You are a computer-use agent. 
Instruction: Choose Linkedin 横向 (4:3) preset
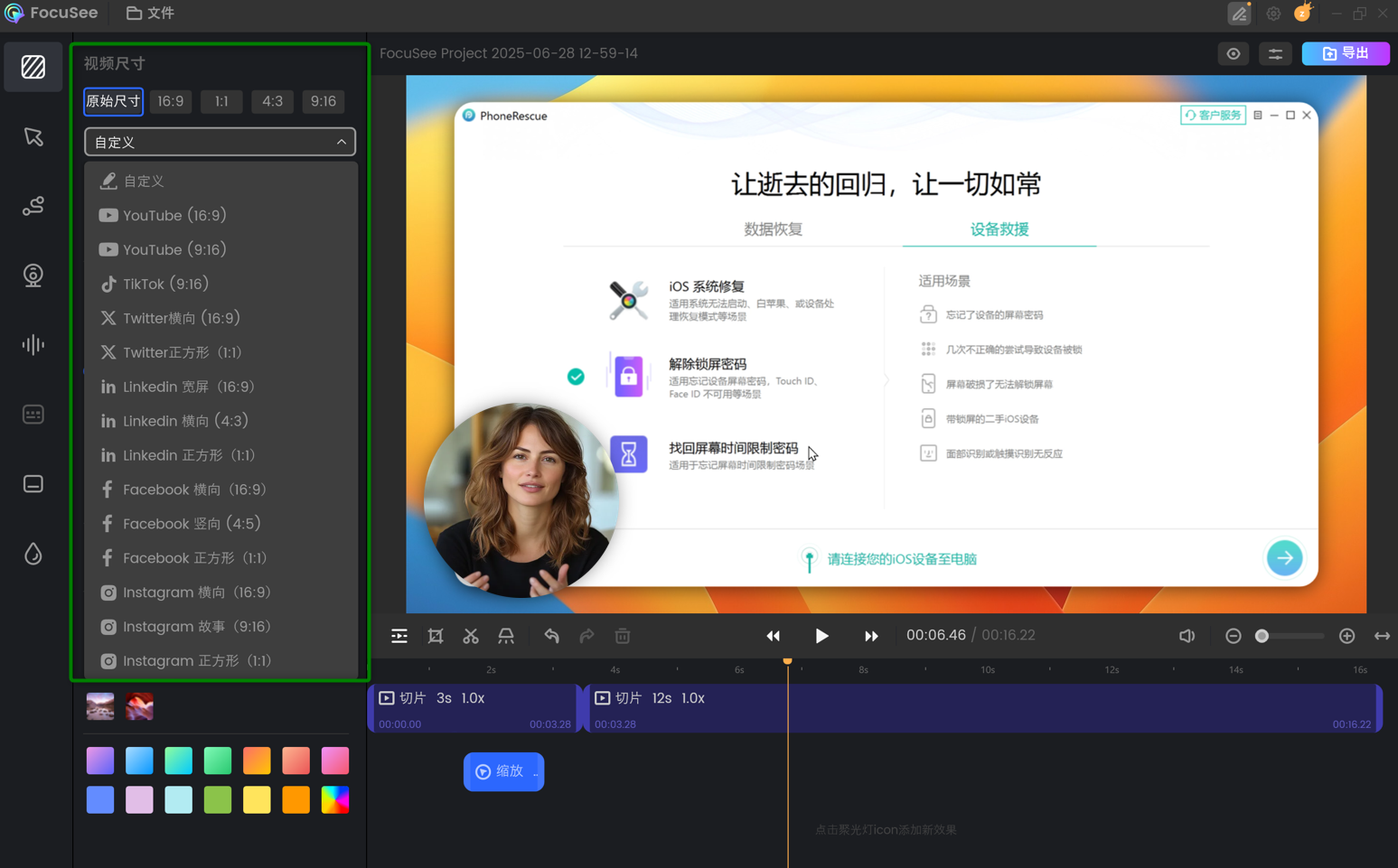click(221, 422)
